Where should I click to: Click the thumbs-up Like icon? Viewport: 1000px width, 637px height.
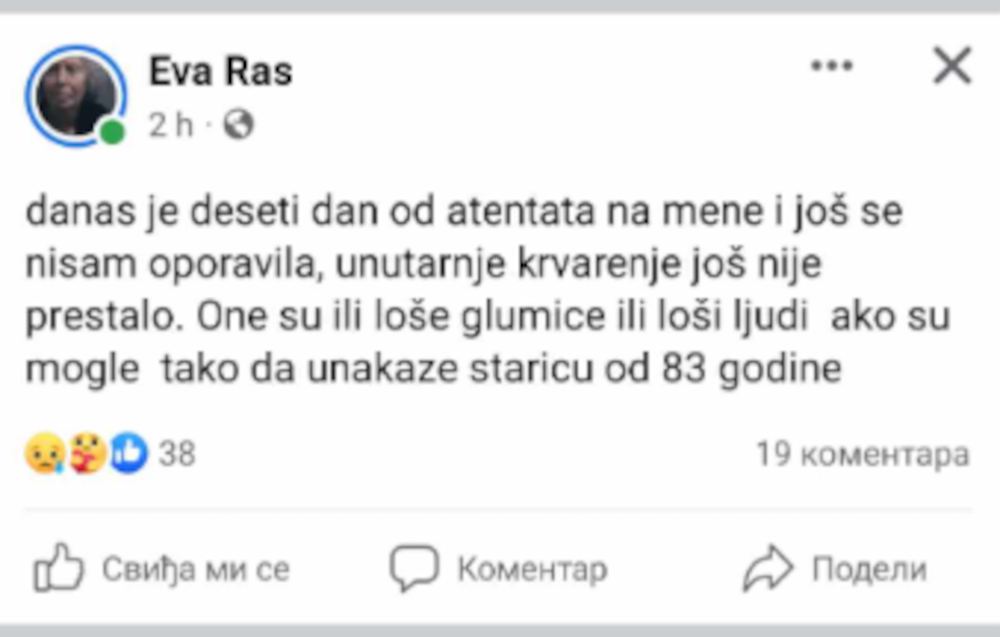point(59,569)
